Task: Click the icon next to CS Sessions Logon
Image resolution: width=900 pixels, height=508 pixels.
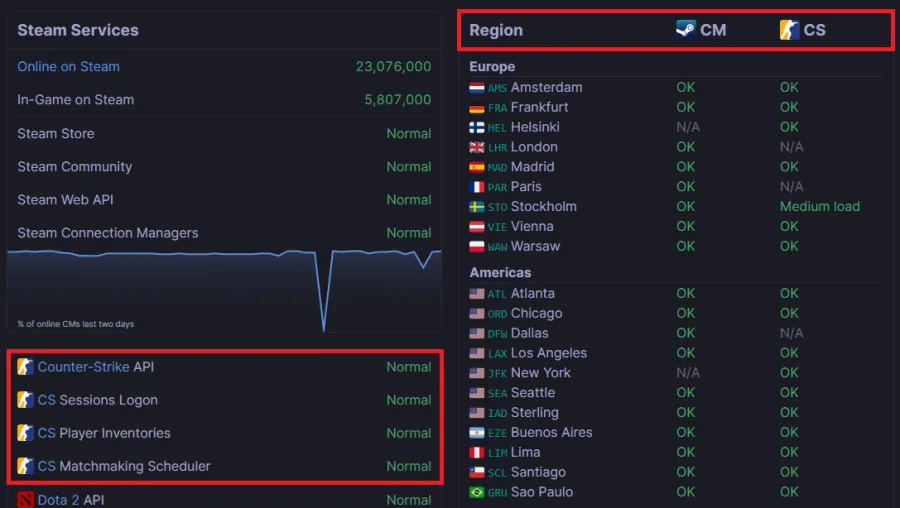Action: [25, 400]
